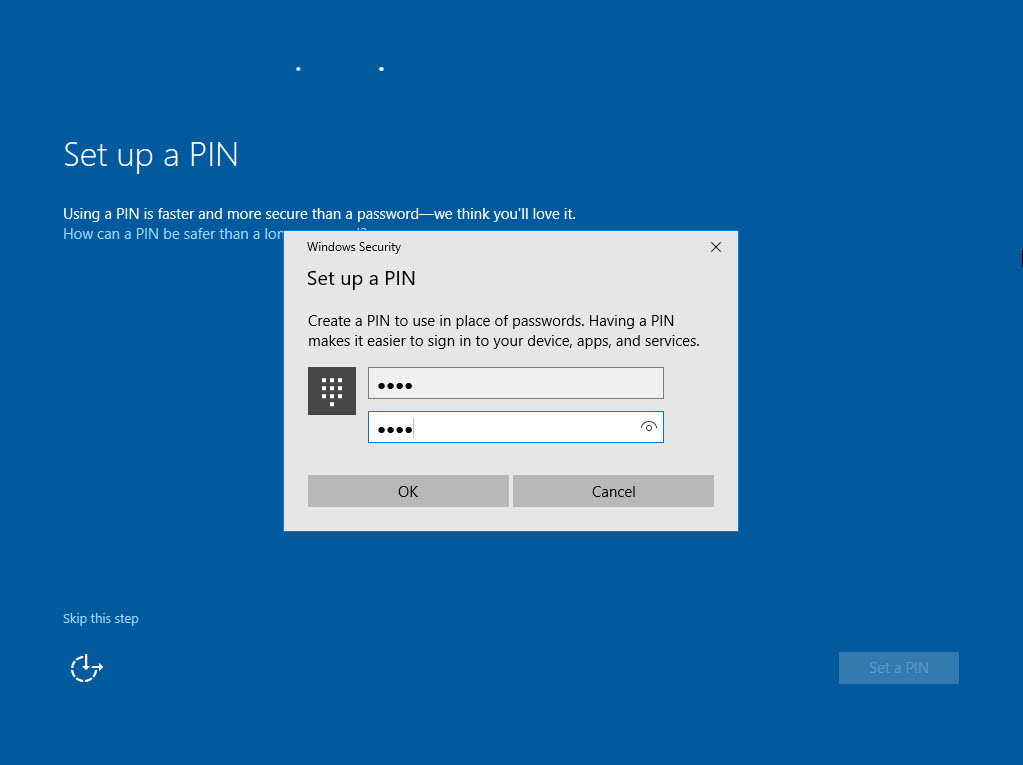
Task: Open the Ease of Access icon
Action: coord(86,668)
